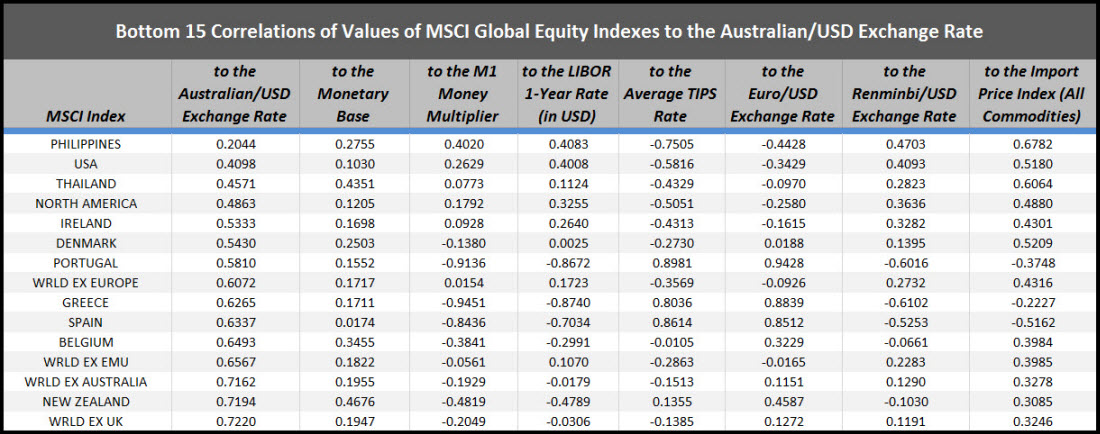Image resolution: width=1100 pixels, height=434 pixels.
Task: Click the THAILAND row label
Action: click(x=86, y=184)
